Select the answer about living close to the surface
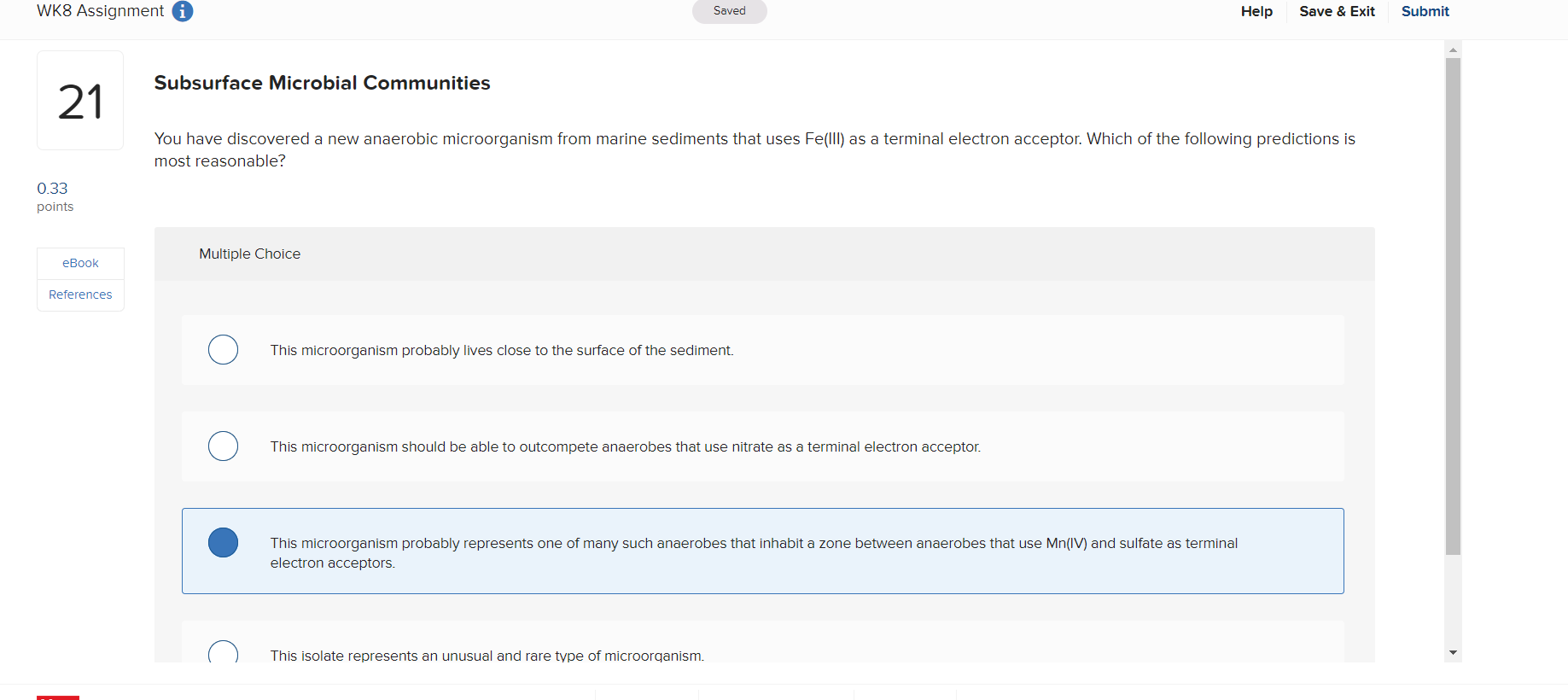This screenshot has width=1568, height=700. pos(223,349)
